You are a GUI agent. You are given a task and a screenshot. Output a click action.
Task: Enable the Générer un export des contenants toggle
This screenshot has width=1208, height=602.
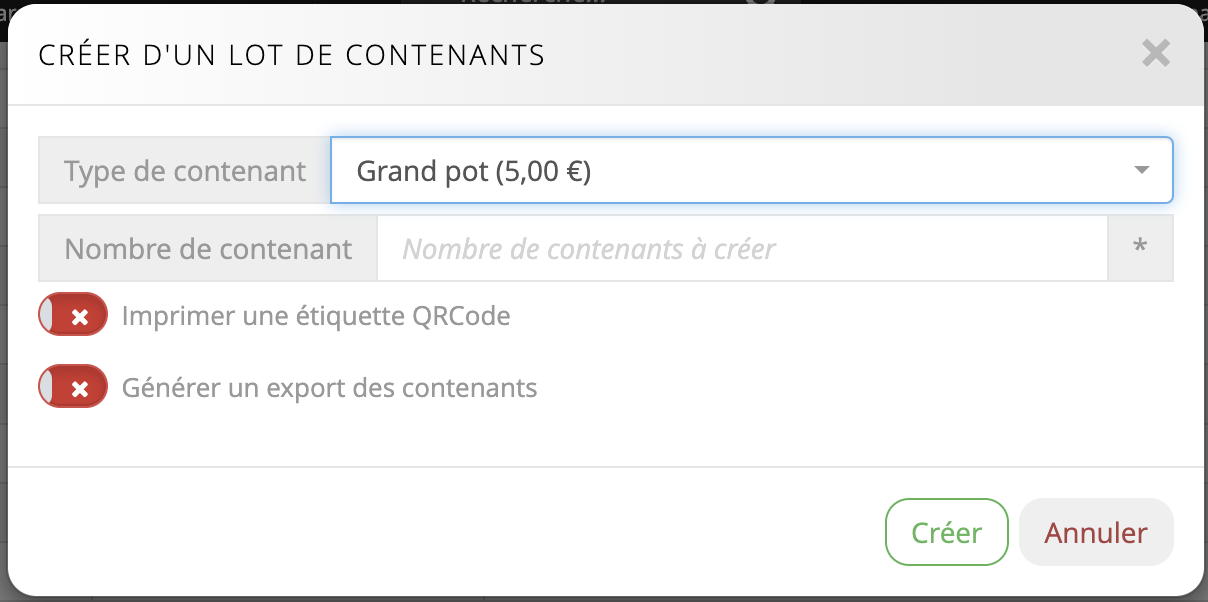pyautogui.click(x=73, y=387)
